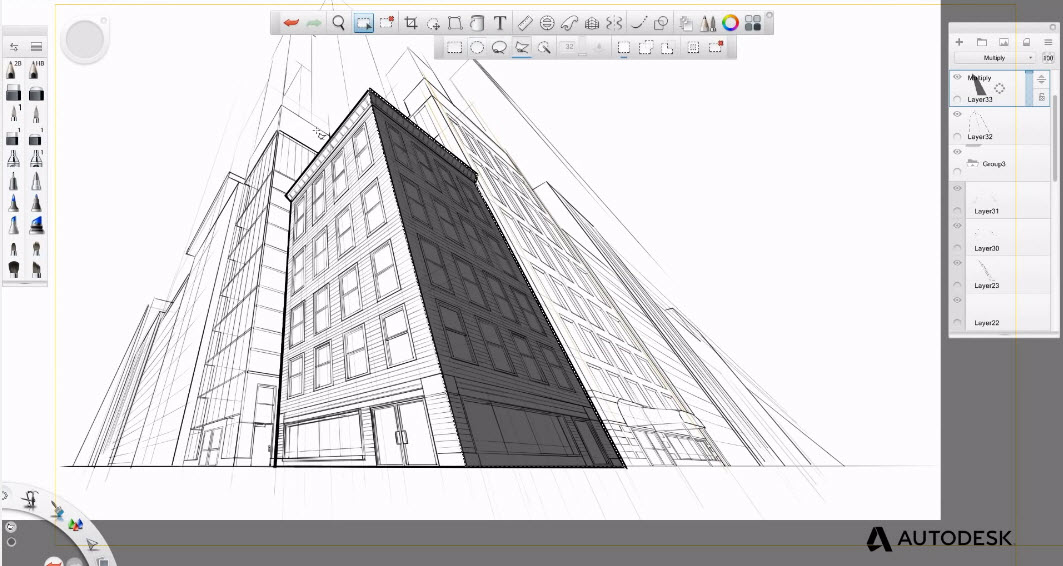Open Brush Properties in brush palette
This screenshot has height=566, width=1063.
pyautogui.click(x=14, y=46)
